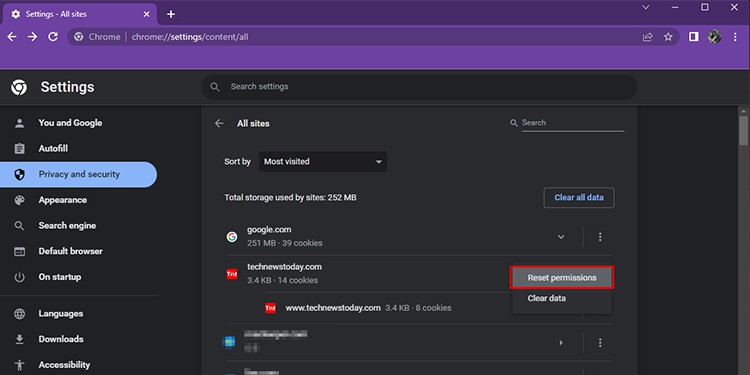Open Downloads settings section
The width and height of the screenshot is (750, 375).
(61, 339)
